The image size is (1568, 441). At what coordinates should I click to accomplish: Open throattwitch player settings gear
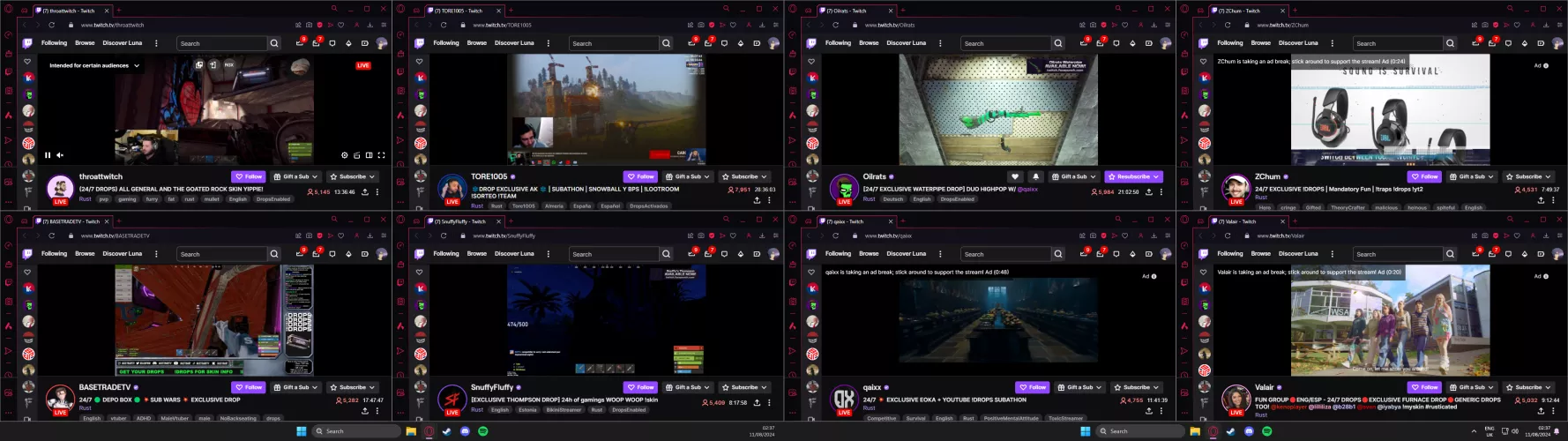pyautogui.click(x=345, y=155)
